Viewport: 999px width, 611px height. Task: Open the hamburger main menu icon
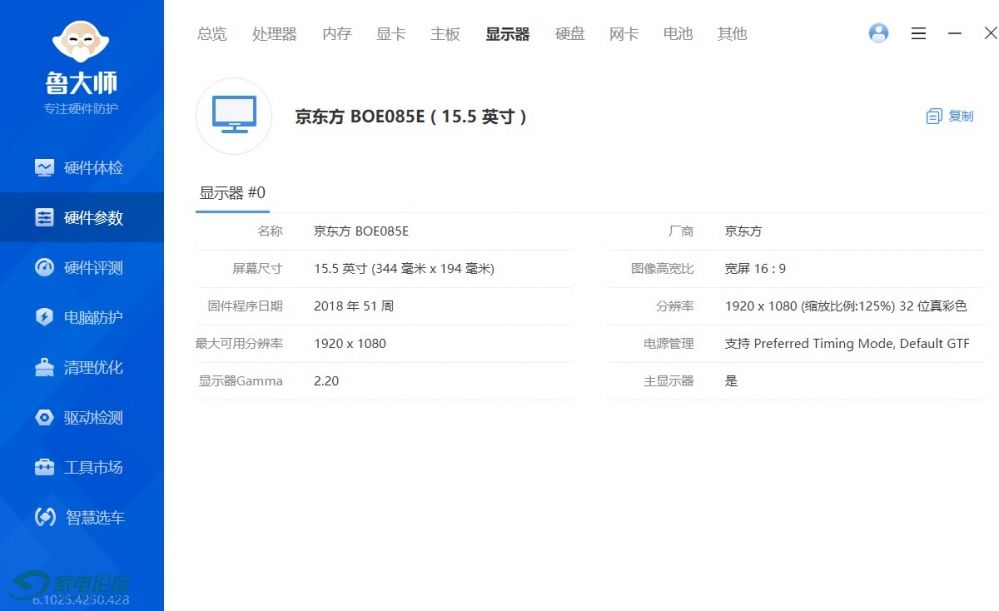click(x=918, y=33)
